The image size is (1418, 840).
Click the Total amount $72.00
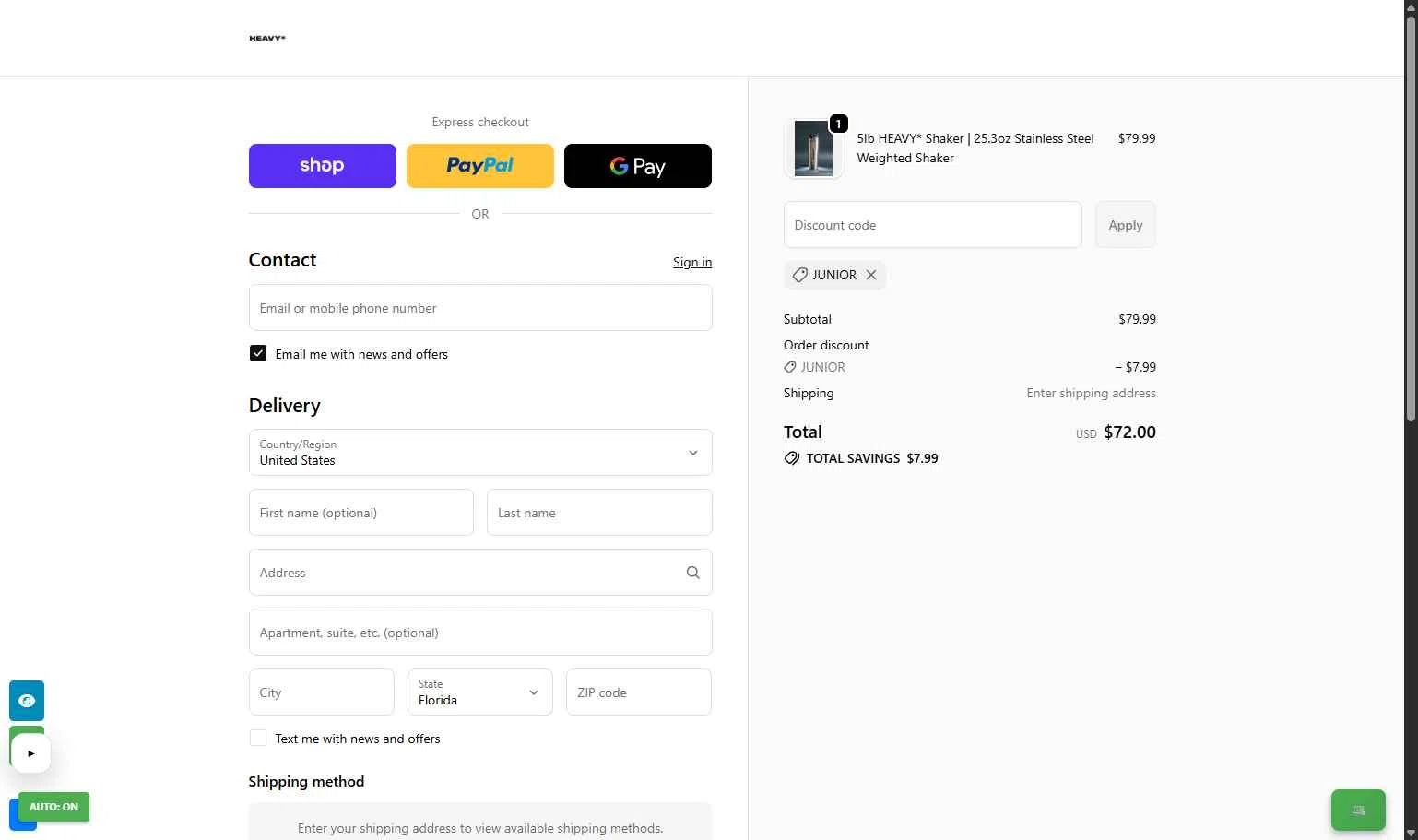click(1129, 432)
